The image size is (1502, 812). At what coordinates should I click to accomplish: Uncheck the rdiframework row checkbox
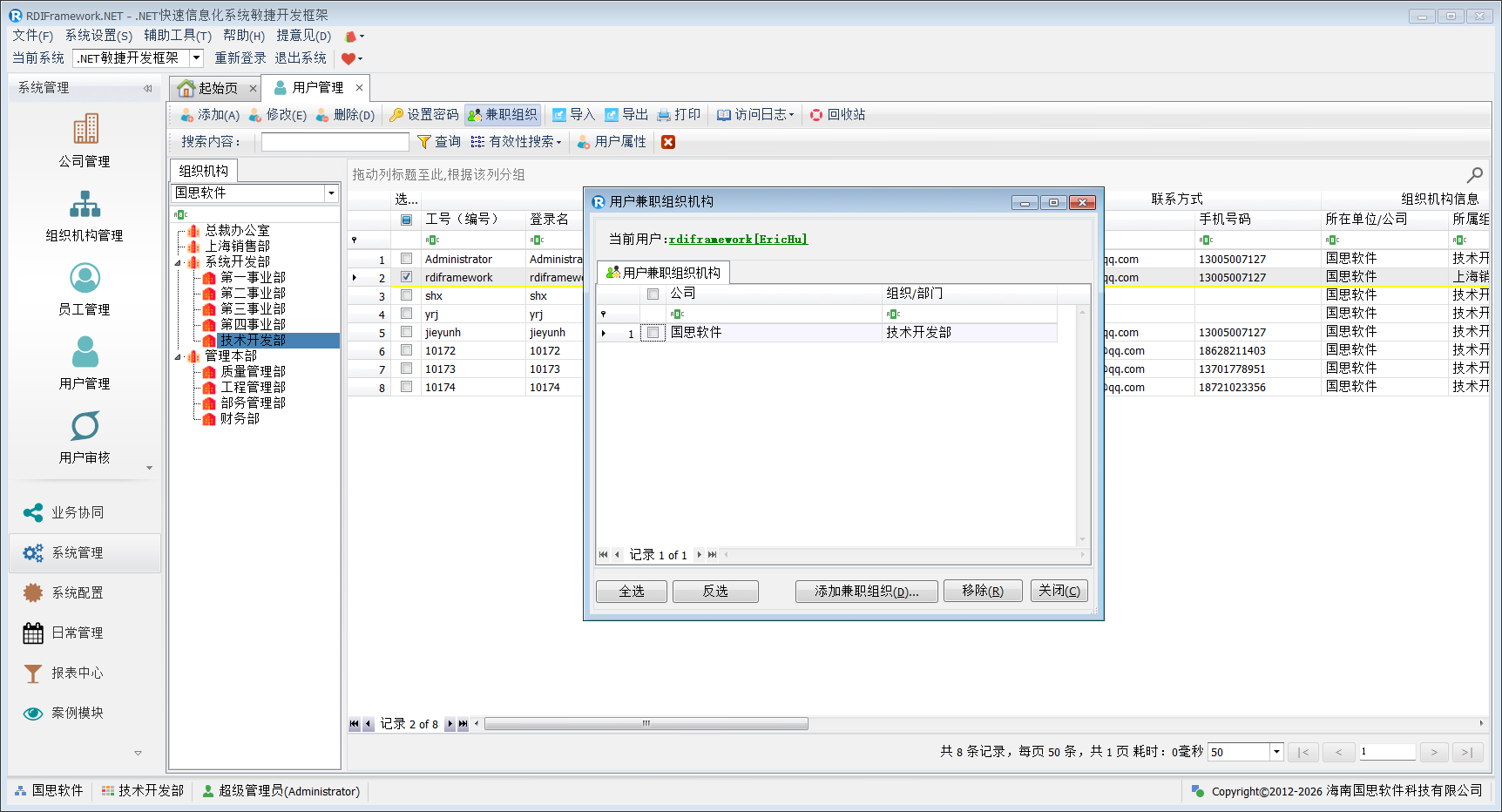pyautogui.click(x=406, y=277)
